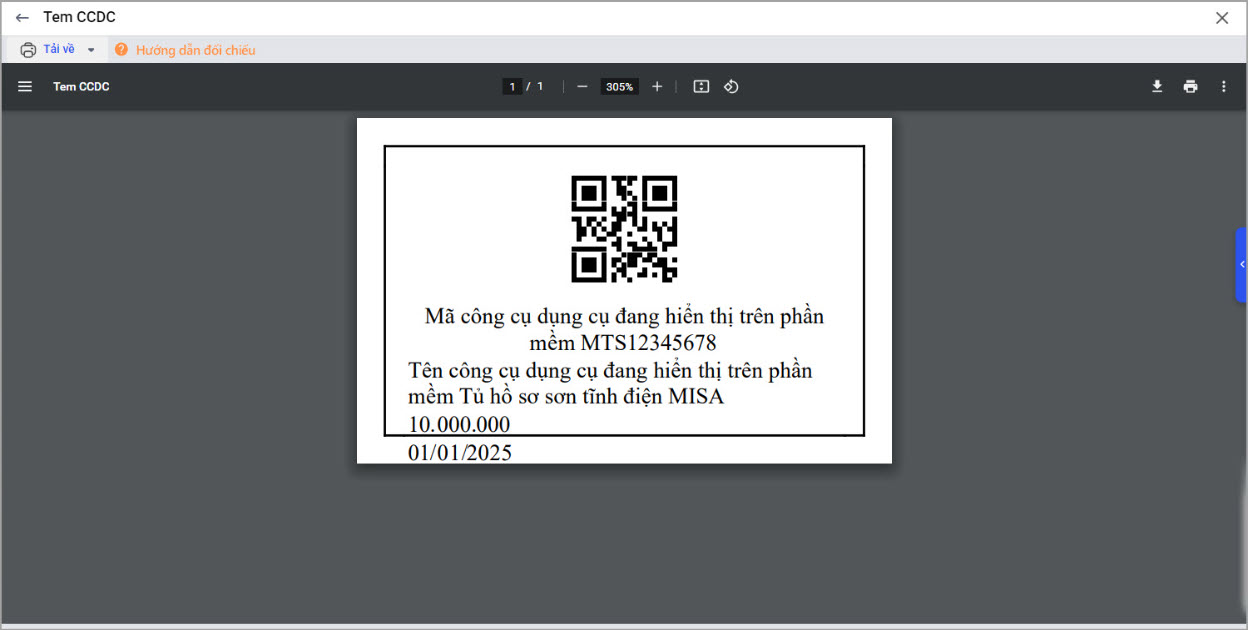Click the Tem CCDC title in PDF toolbar

(x=81, y=87)
